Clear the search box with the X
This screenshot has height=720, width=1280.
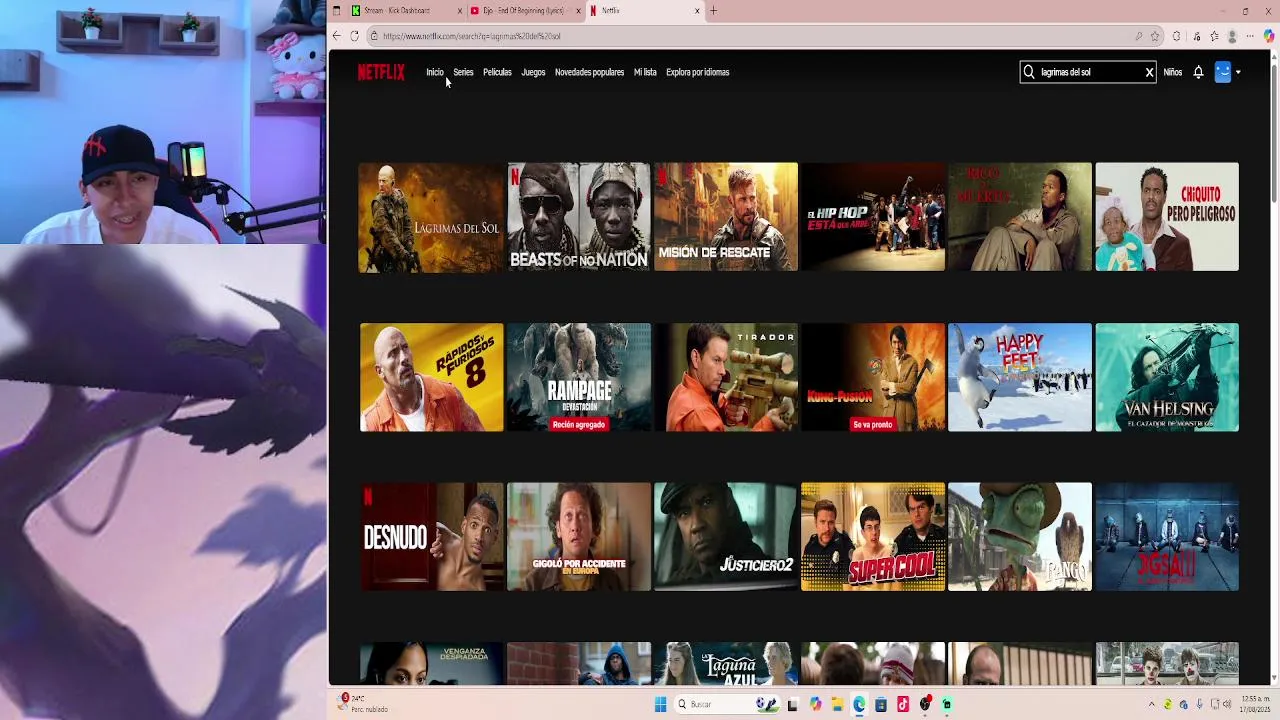click(1149, 72)
